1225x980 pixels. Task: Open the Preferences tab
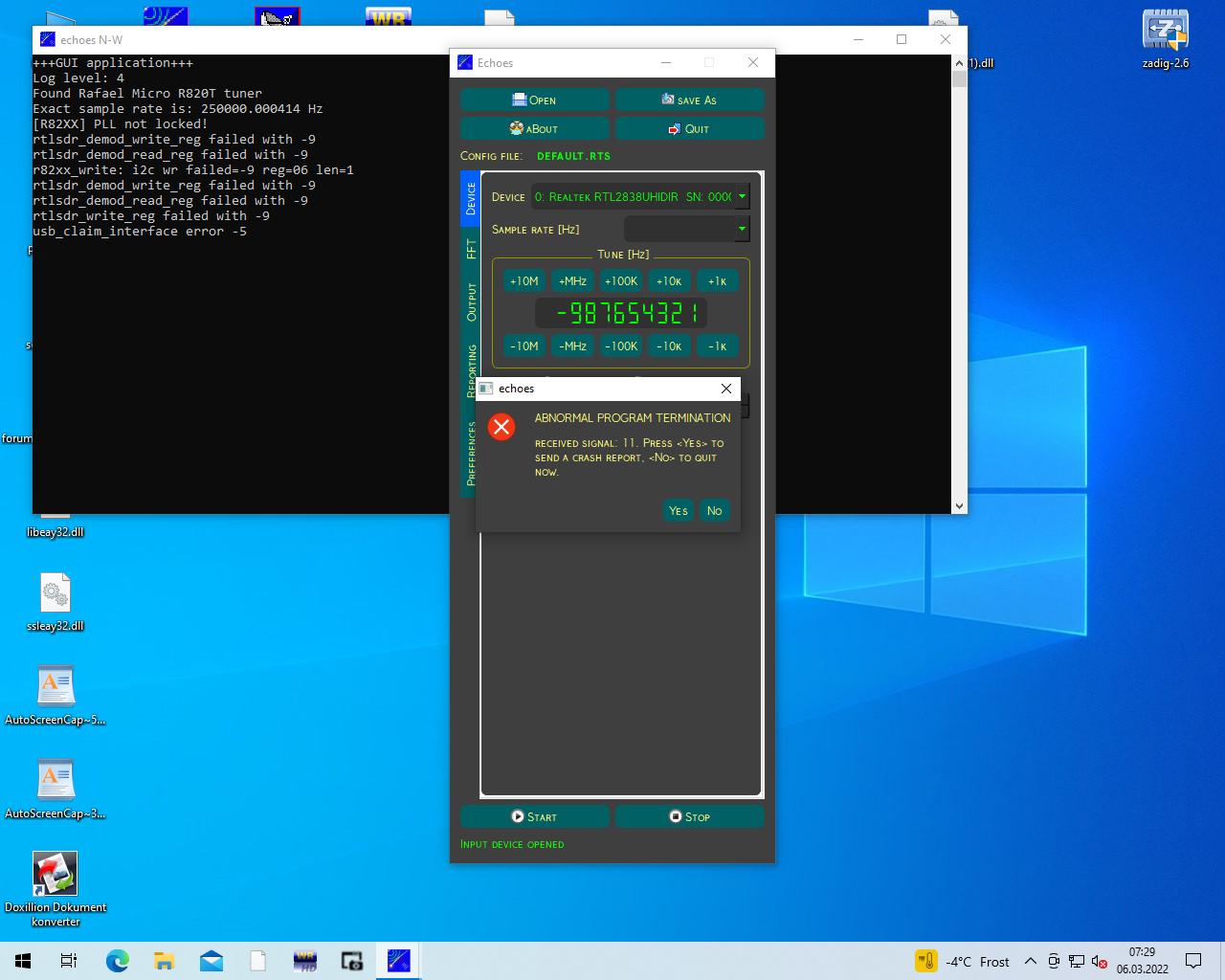coord(471,453)
